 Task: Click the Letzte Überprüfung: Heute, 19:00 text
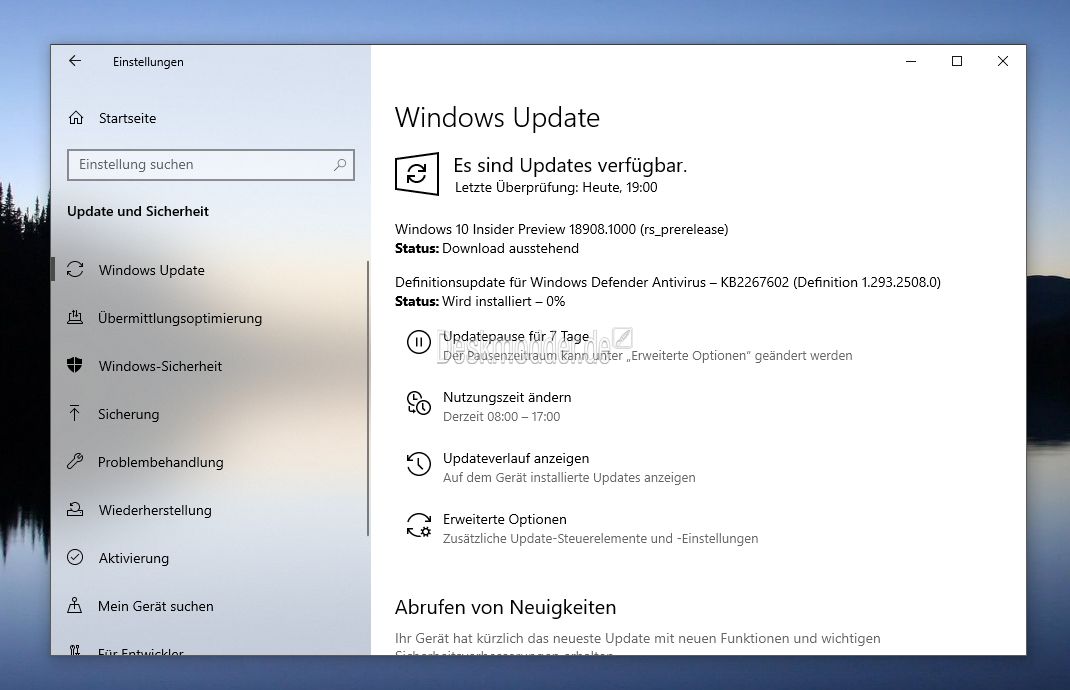556,187
